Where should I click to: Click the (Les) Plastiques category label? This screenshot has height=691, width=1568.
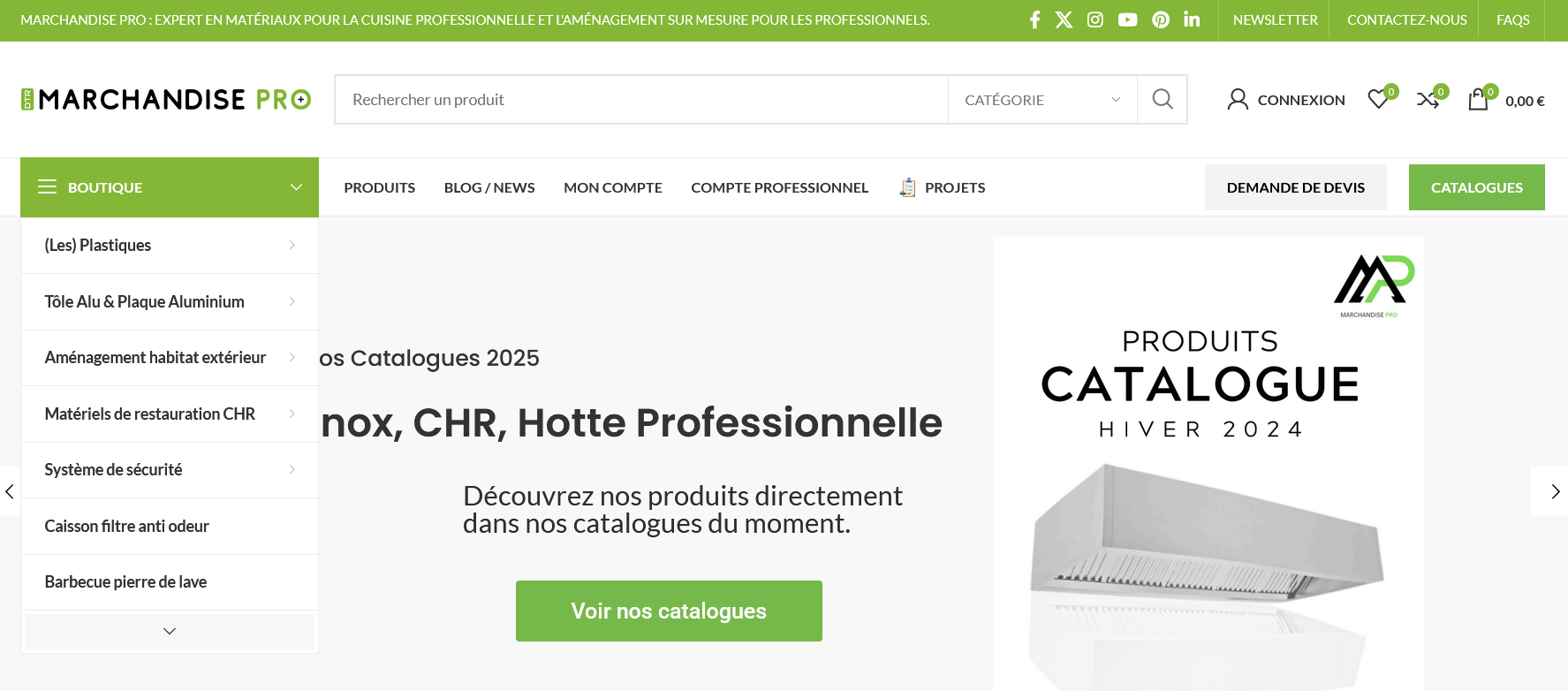98,245
